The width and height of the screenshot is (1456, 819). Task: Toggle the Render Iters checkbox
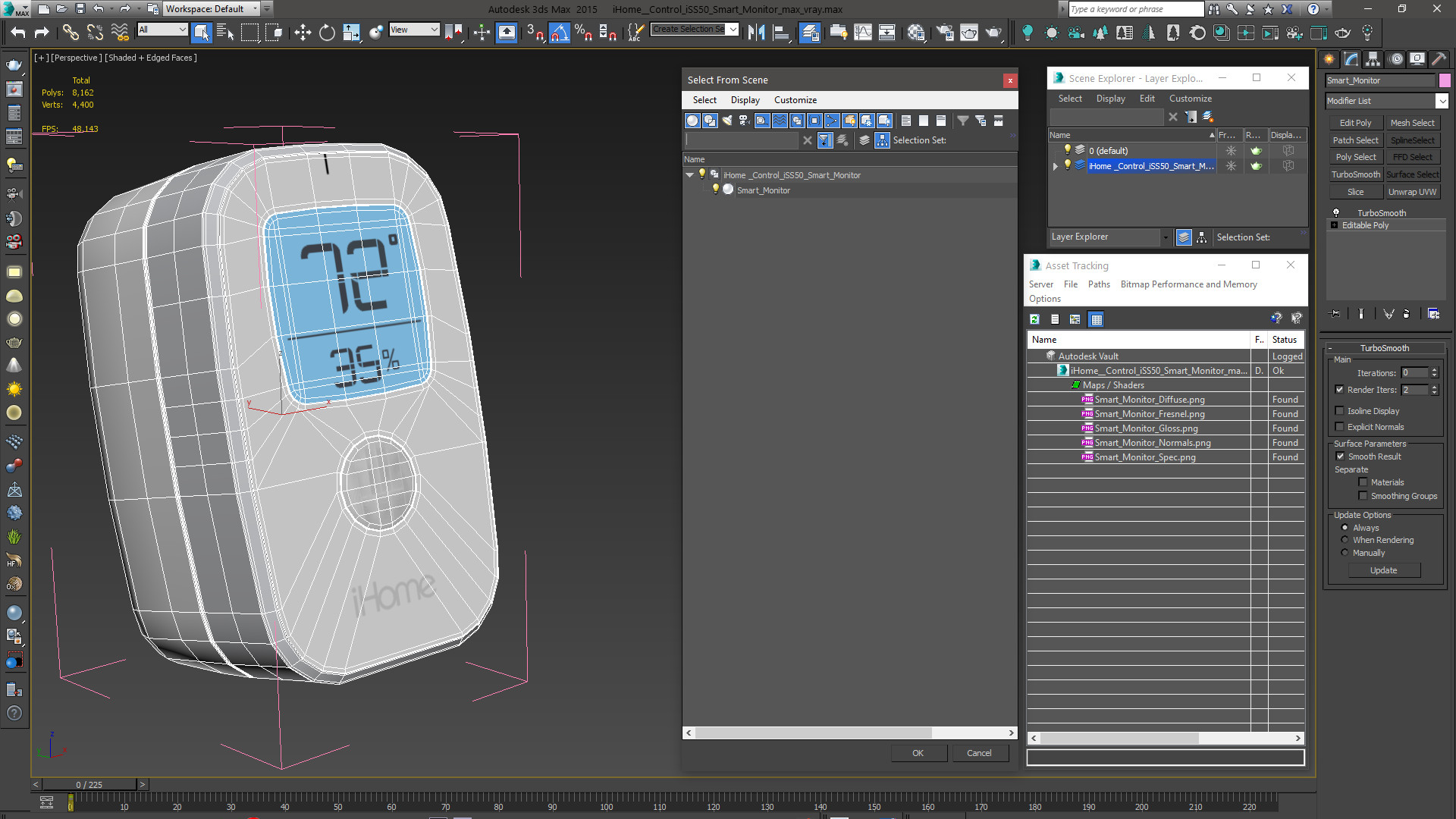1340,390
